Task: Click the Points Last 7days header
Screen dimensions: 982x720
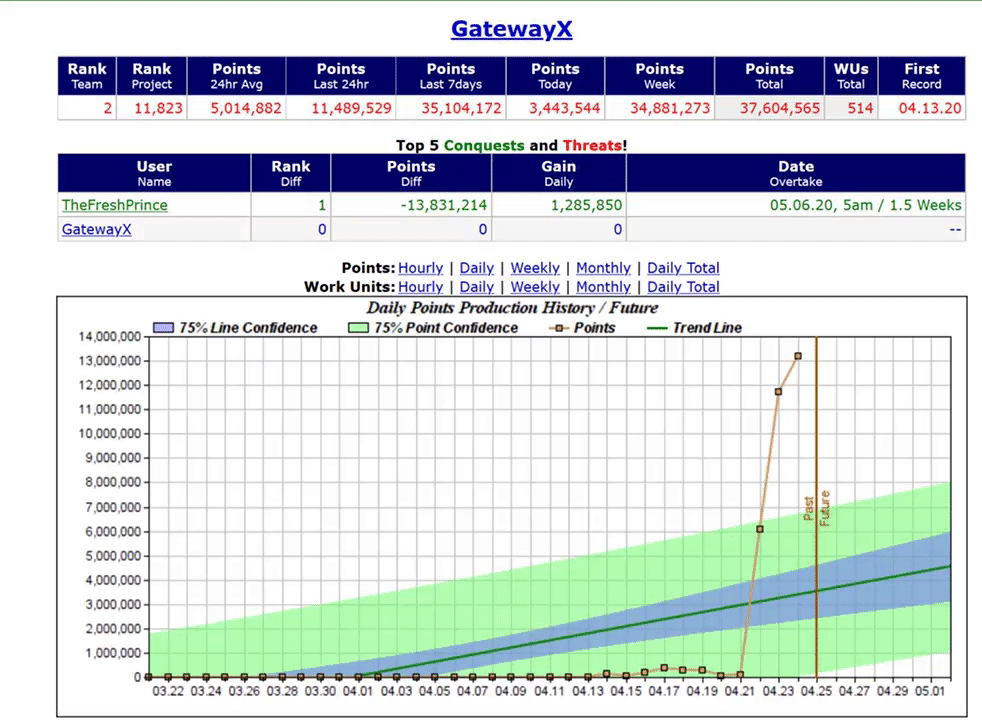Action: pos(451,76)
